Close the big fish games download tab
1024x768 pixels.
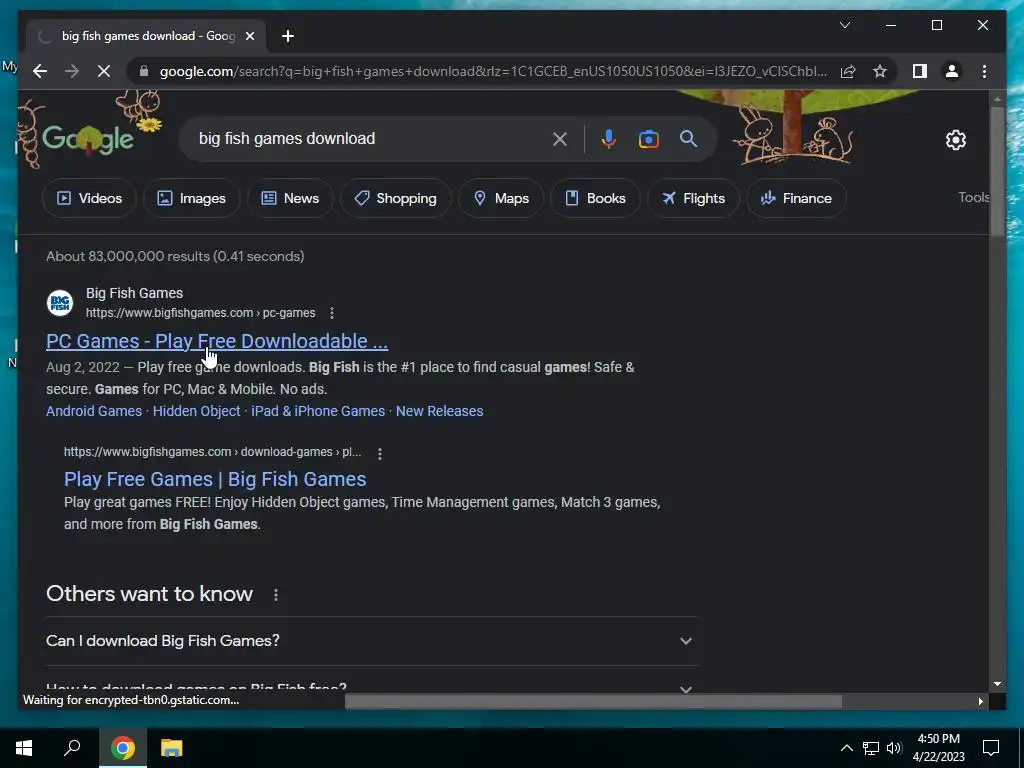(x=249, y=36)
